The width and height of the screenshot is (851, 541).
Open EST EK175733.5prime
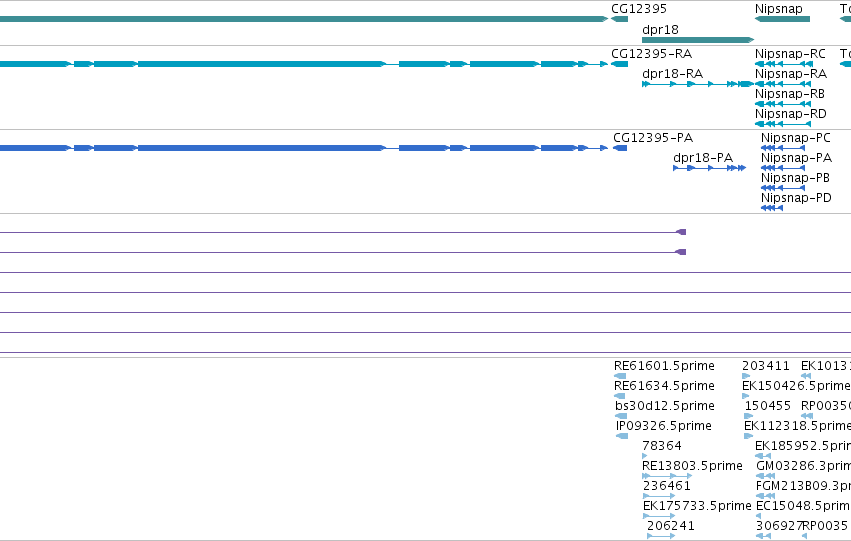[x=697, y=506]
